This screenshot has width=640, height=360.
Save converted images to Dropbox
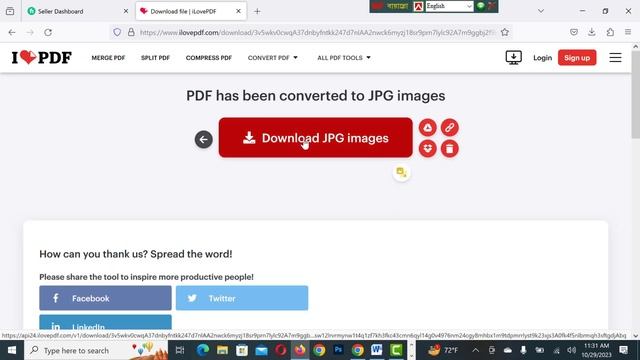coord(427,149)
